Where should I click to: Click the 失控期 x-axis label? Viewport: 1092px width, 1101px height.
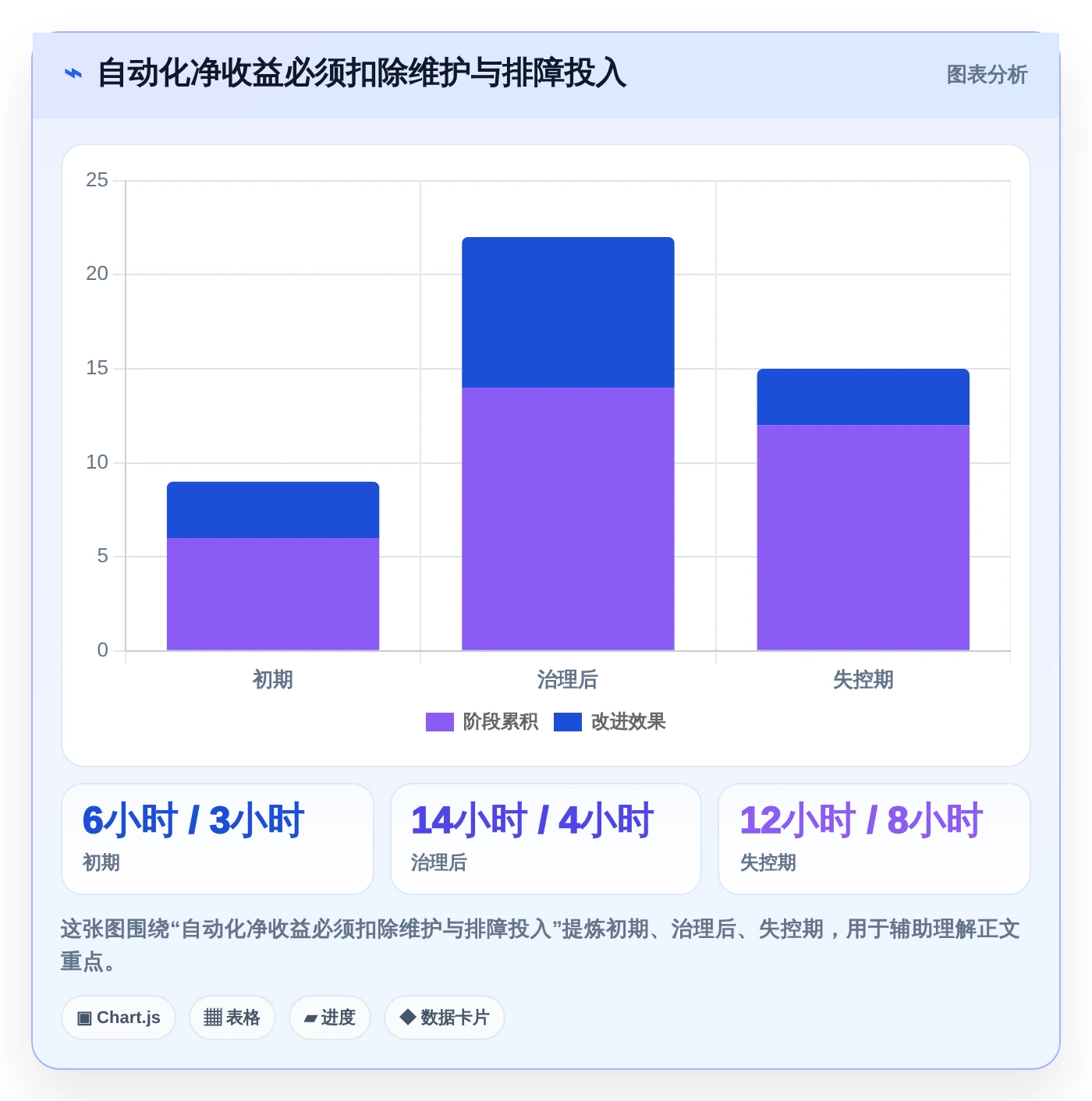click(x=863, y=680)
